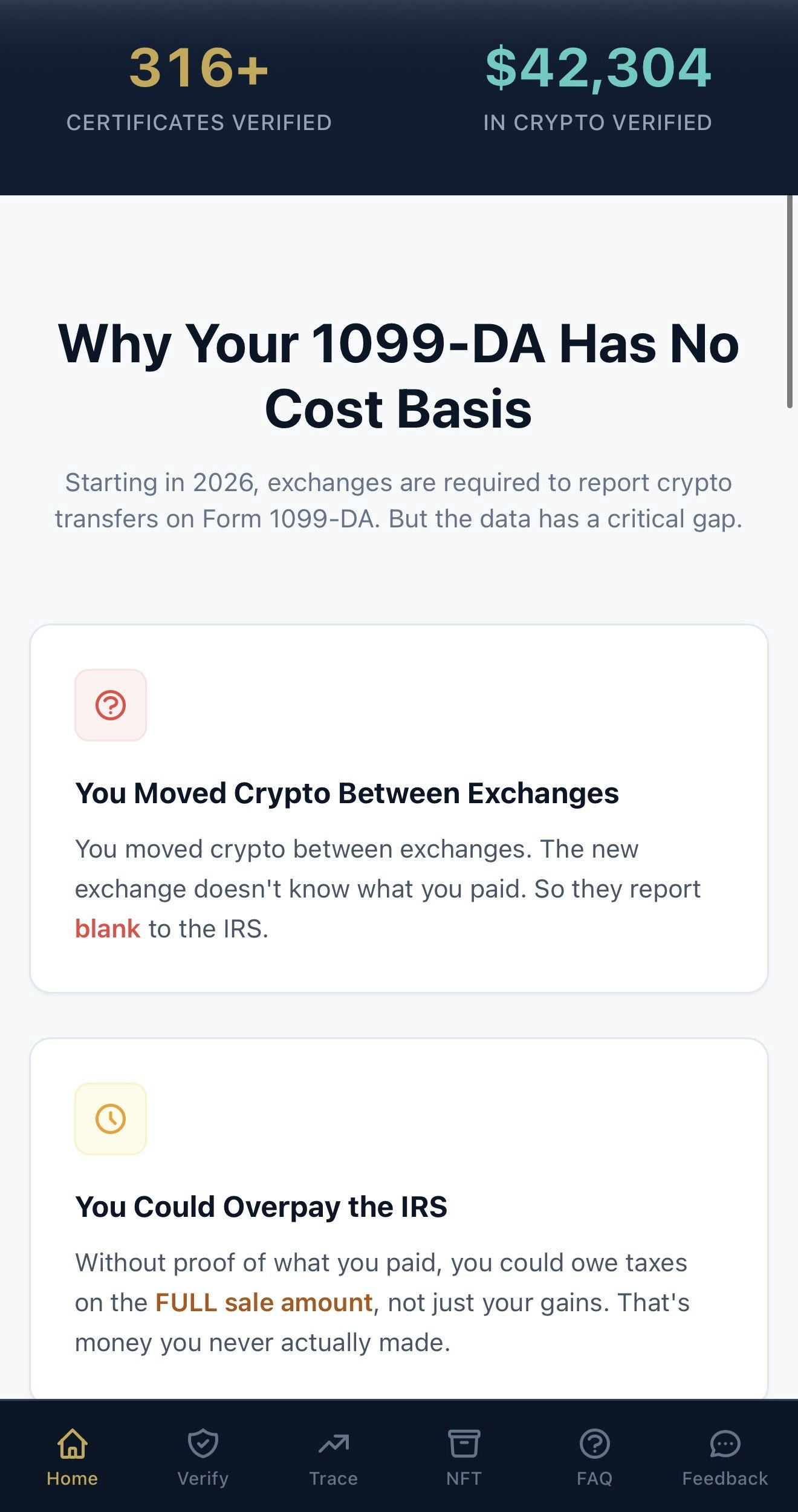The height and width of the screenshot is (1512, 798).
Task: Tap the Feedback chat bubble icon
Action: pyautogui.click(x=725, y=1442)
